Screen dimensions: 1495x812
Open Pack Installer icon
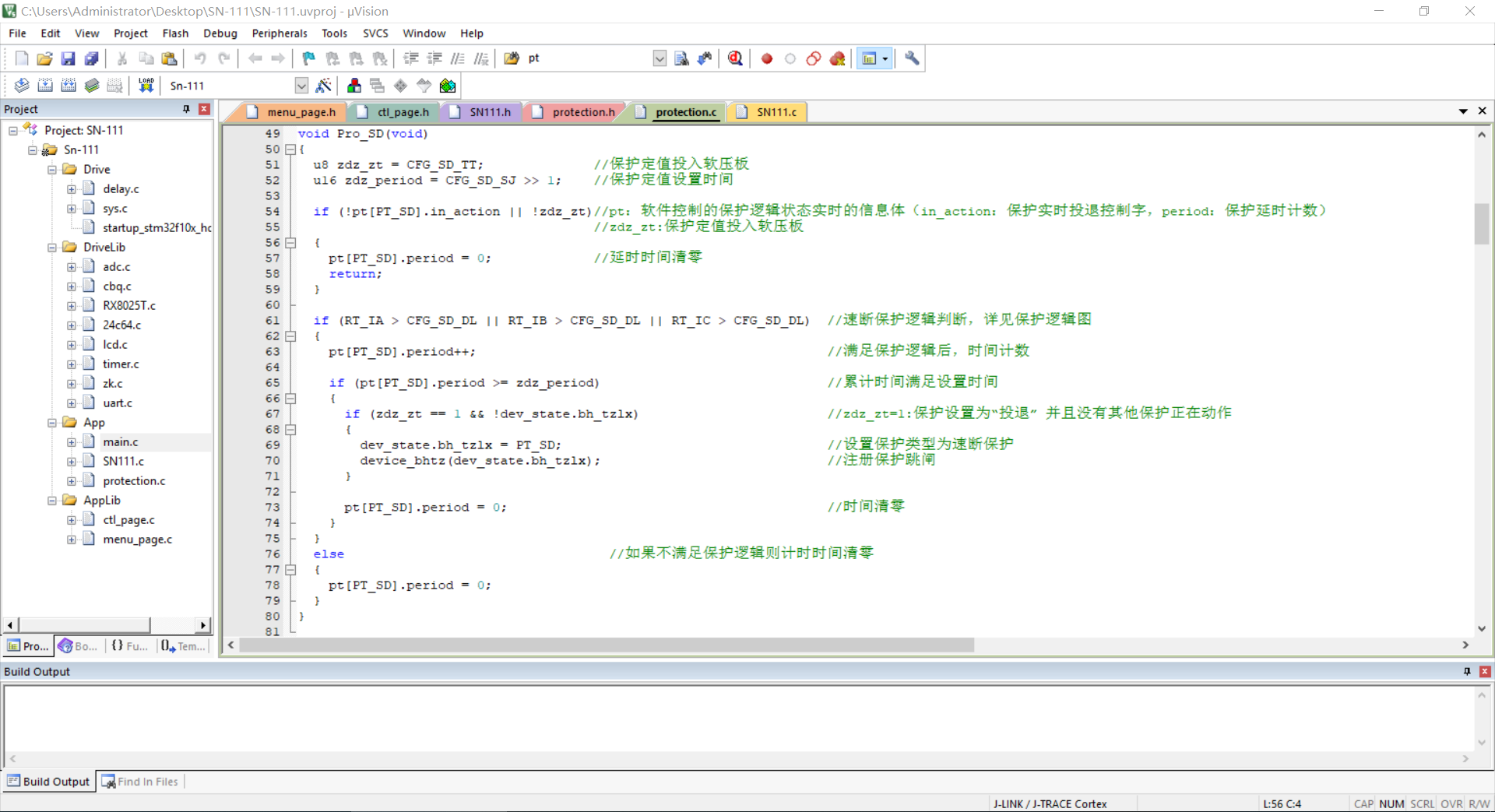[448, 86]
